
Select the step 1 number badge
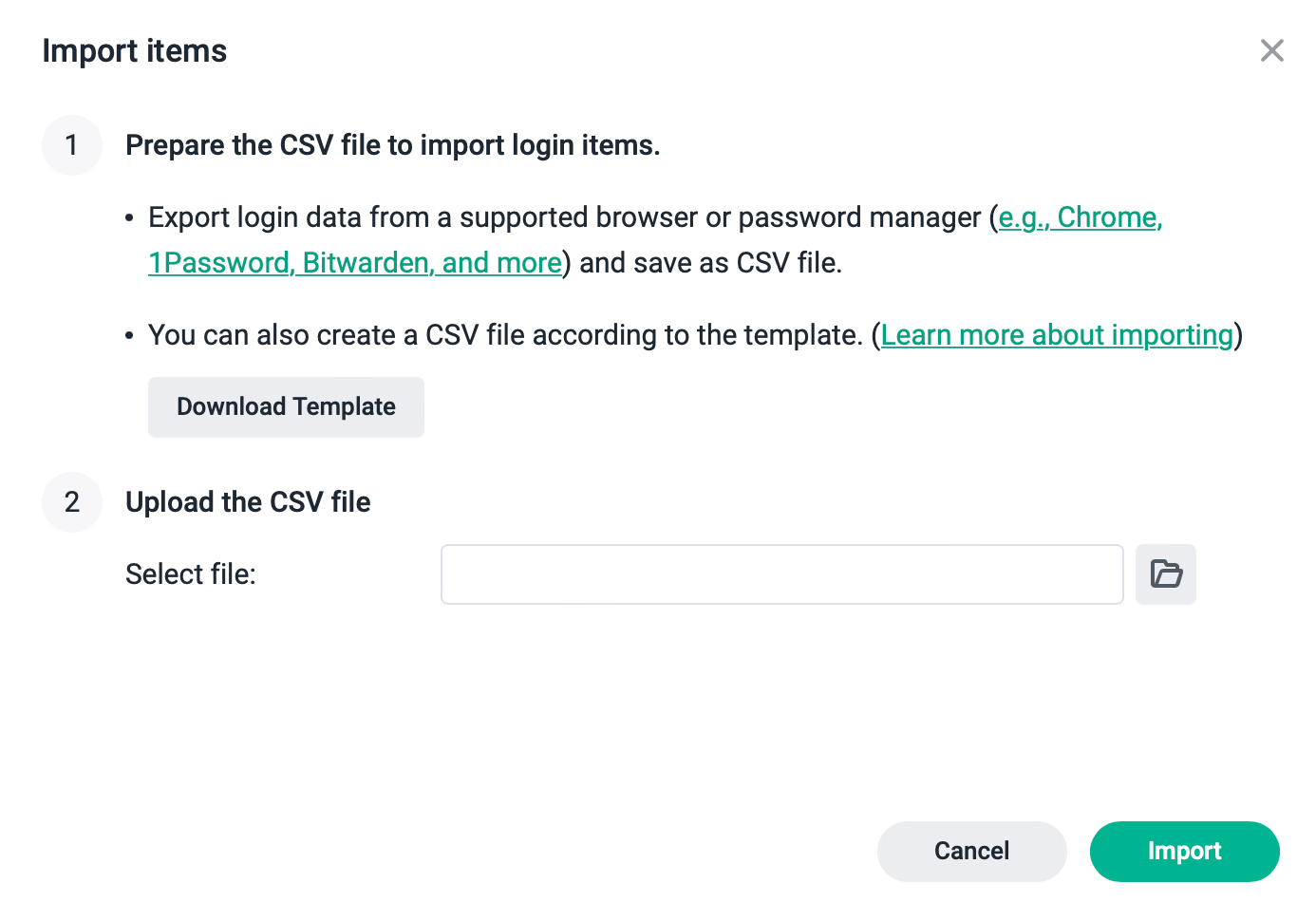click(72, 145)
